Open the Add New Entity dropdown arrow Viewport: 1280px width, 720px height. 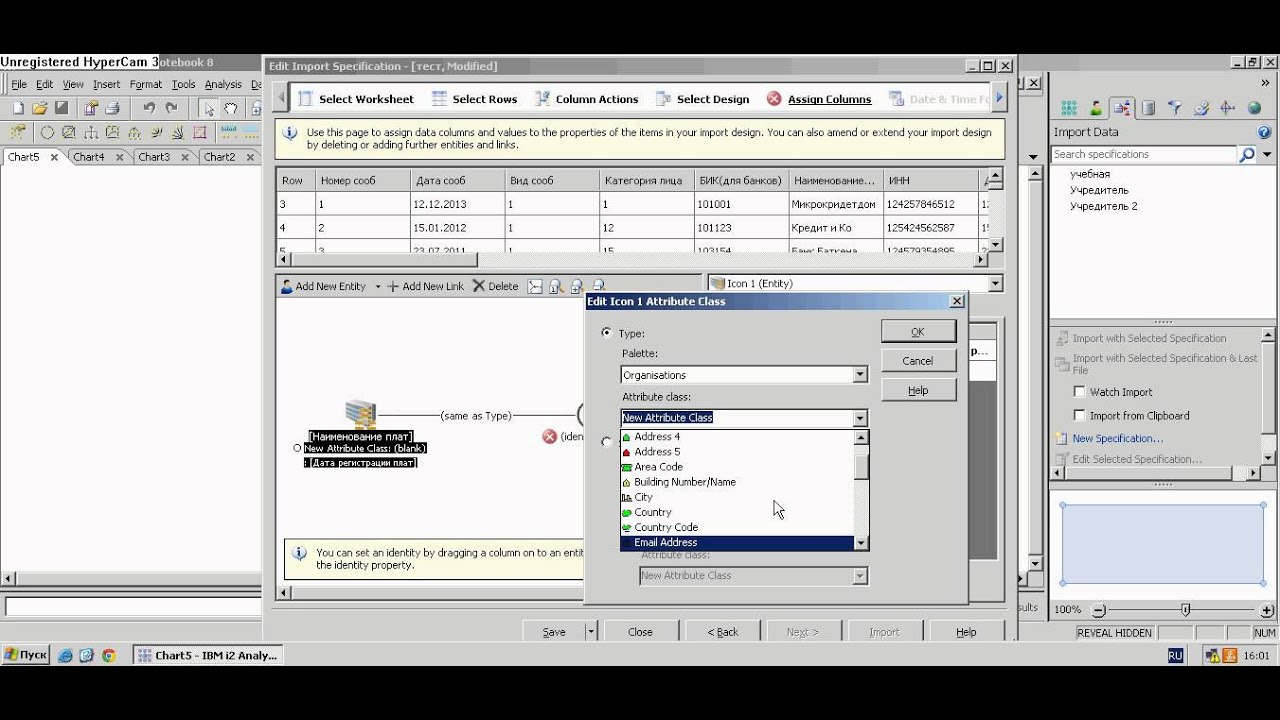pos(378,287)
